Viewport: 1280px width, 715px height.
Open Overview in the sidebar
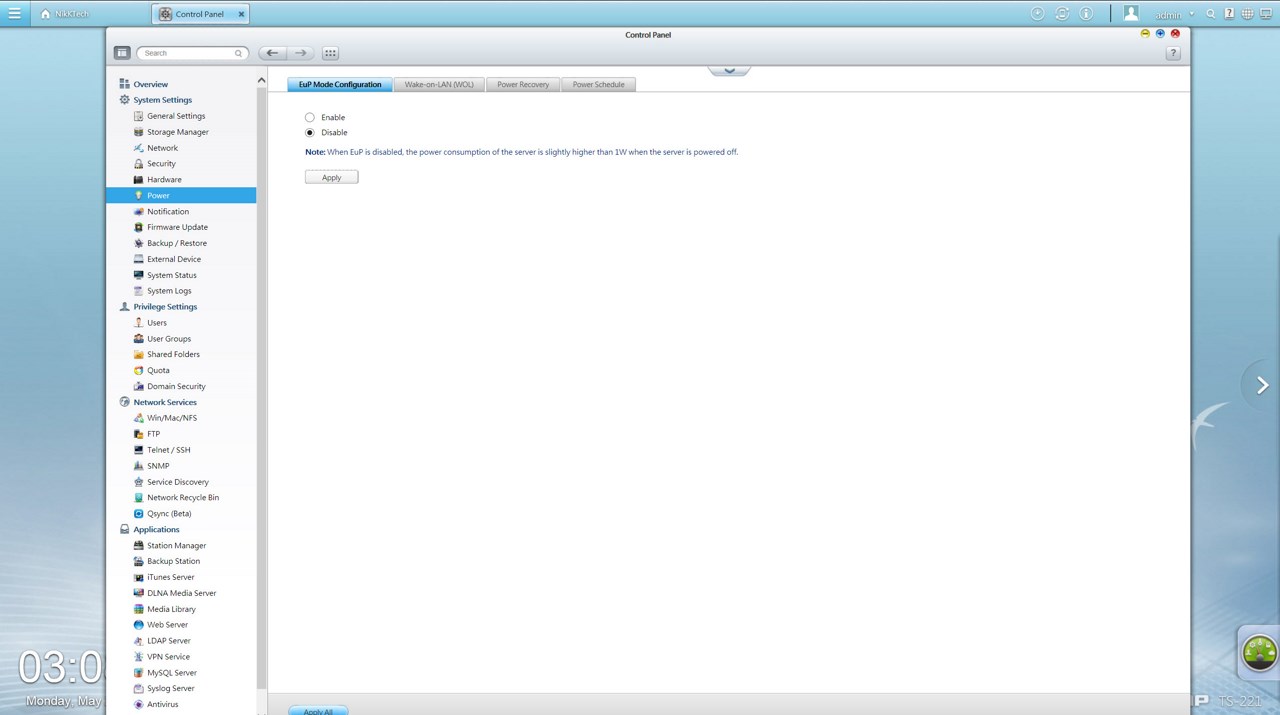(x=151, y=84)
